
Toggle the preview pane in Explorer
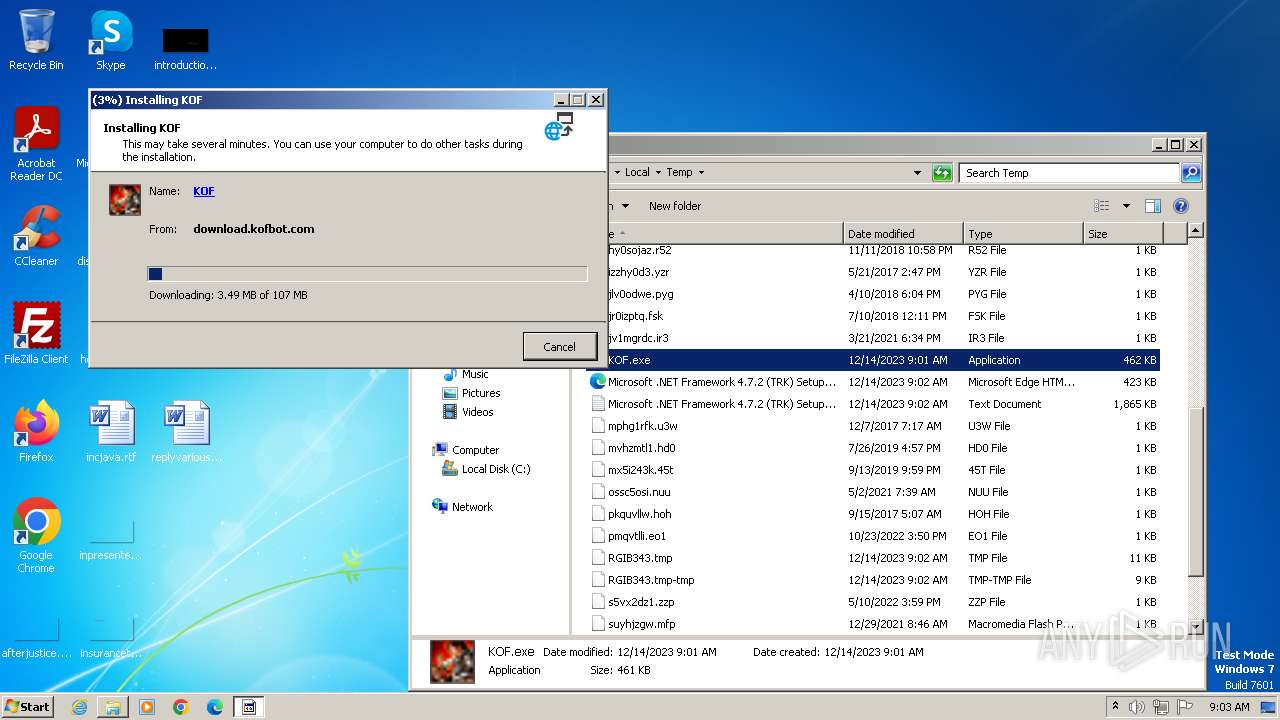(1153, 206)
